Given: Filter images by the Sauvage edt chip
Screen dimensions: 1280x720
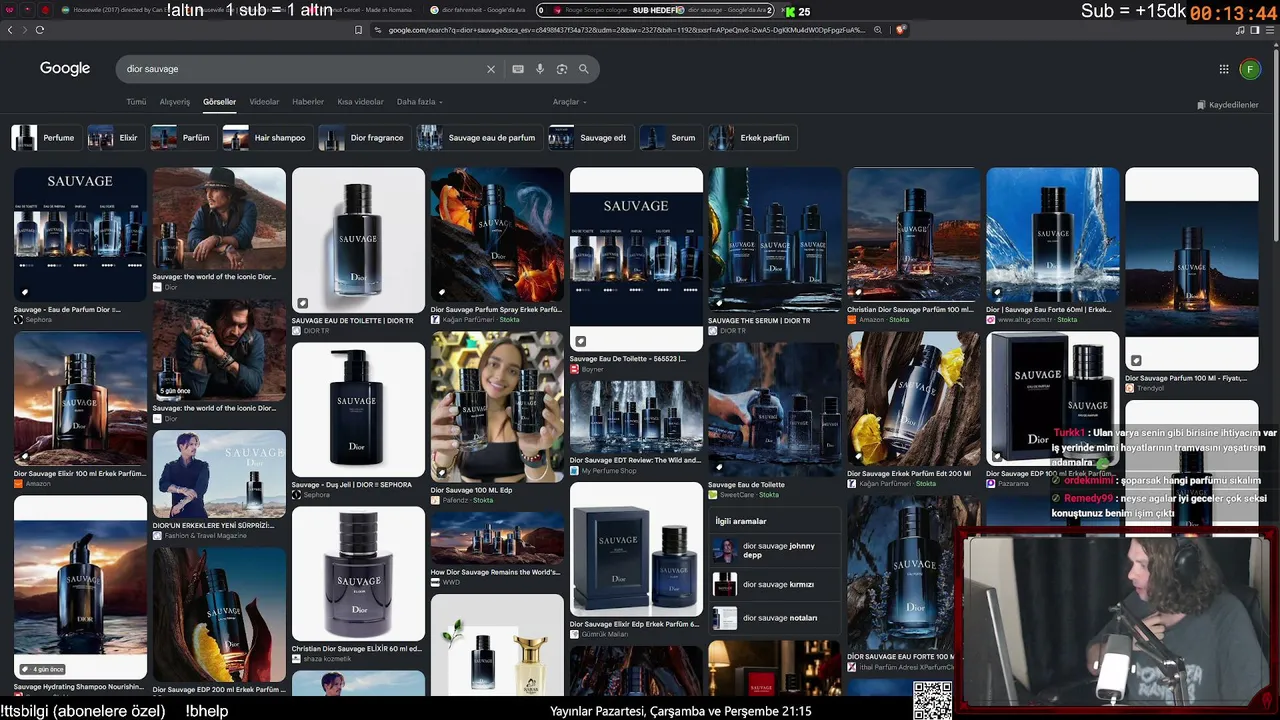Looking at the screenshot, I should 589,138.
